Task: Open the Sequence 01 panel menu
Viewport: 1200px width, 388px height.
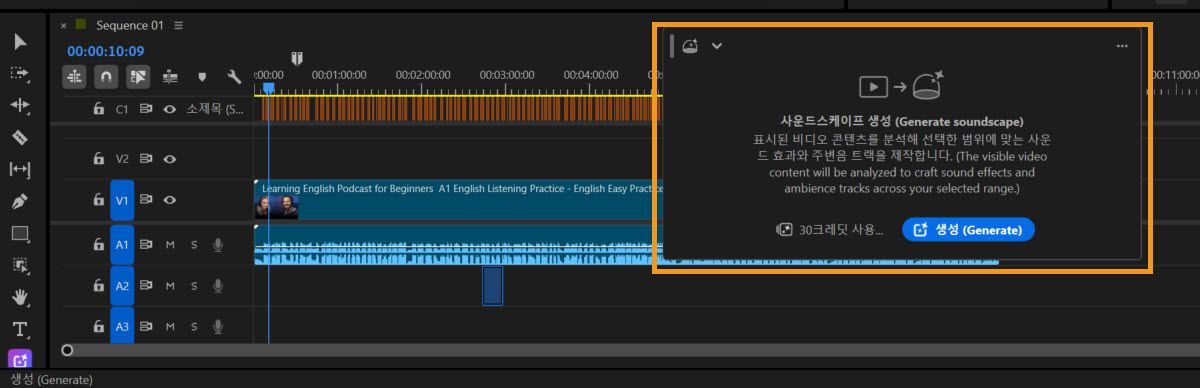Action: click(x=178, y=25)
